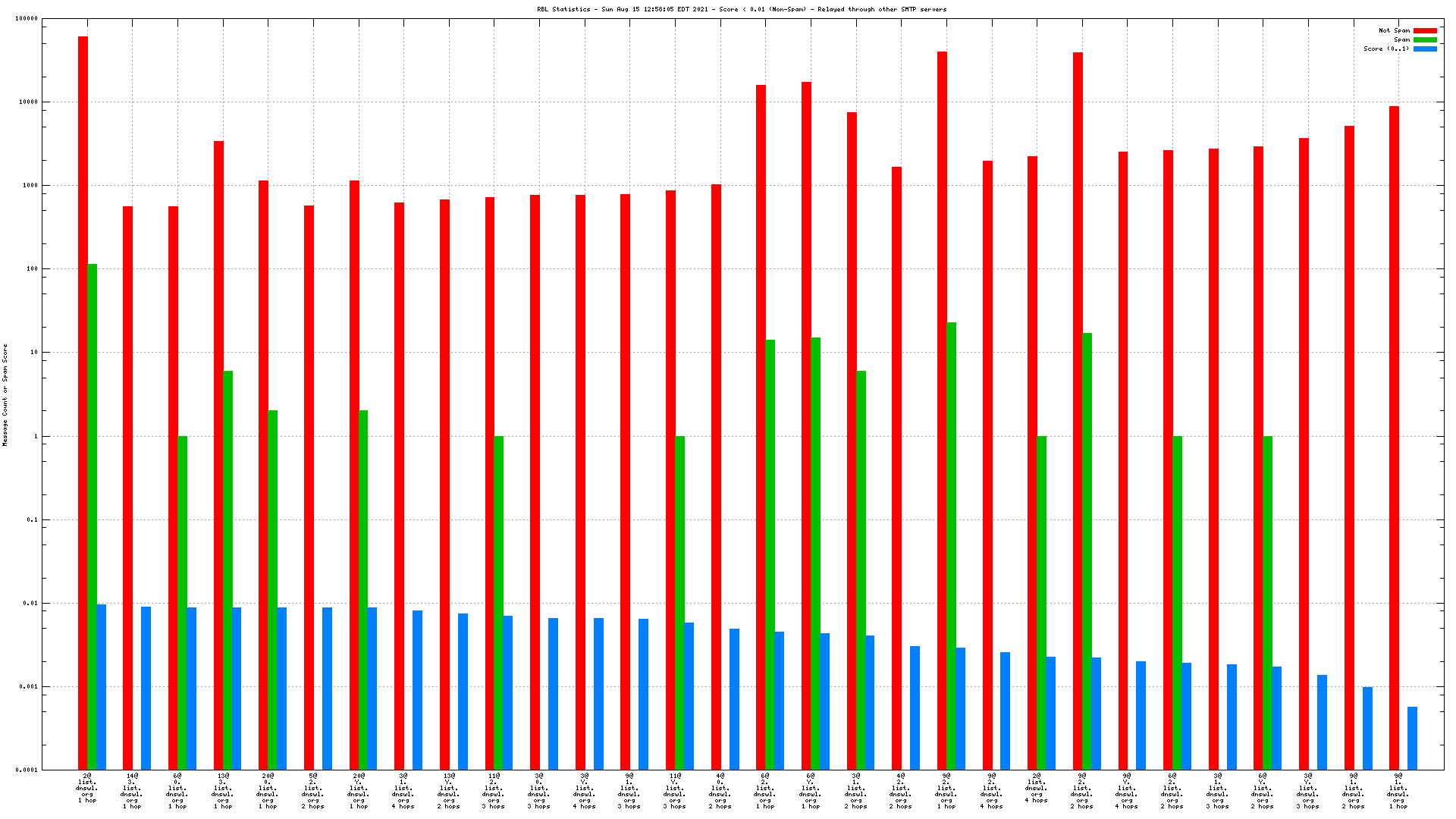The height and width of the screenshot is (819, 1456).
Task: Click the tallest green Spam bar
Action: tap(92, 516)
